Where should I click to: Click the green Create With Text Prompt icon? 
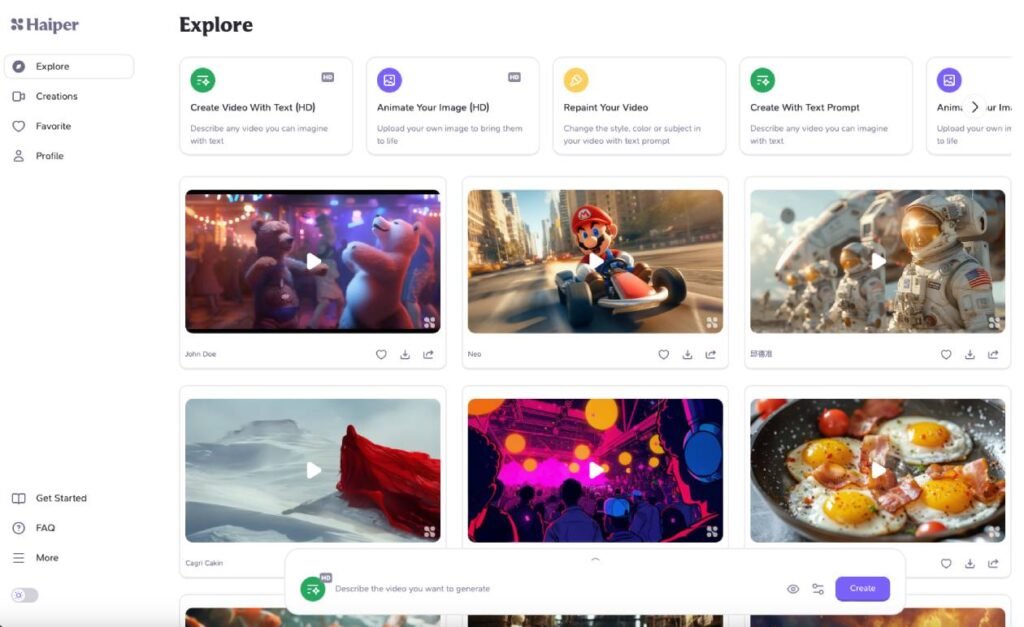coord(763,80)
